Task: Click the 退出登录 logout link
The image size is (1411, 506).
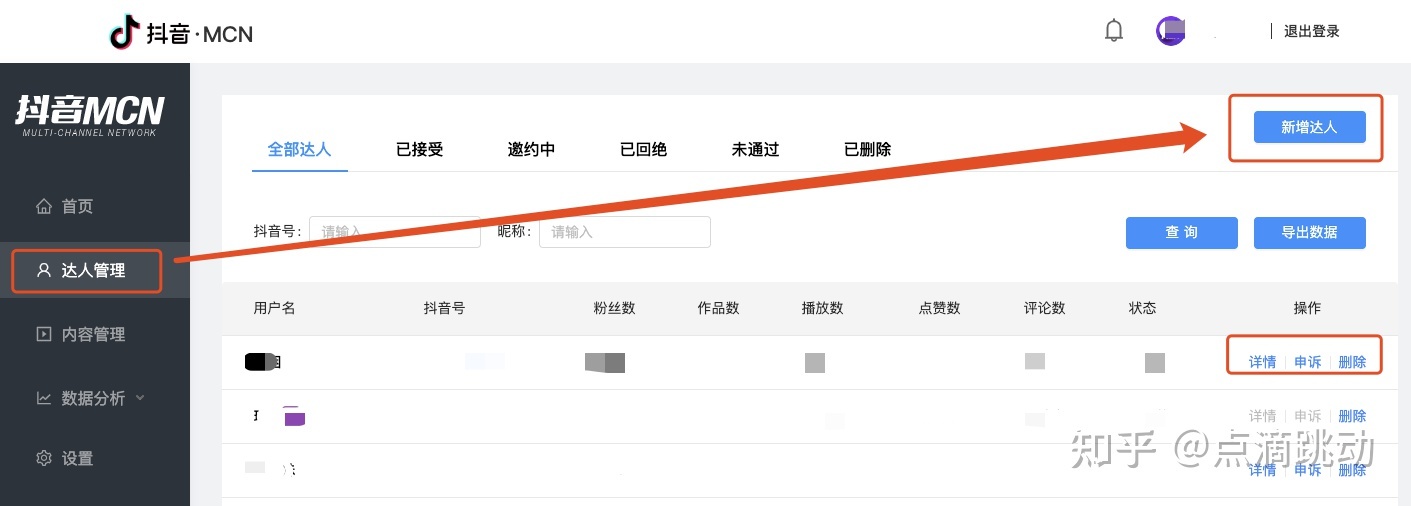Action: pos(1311,31)
